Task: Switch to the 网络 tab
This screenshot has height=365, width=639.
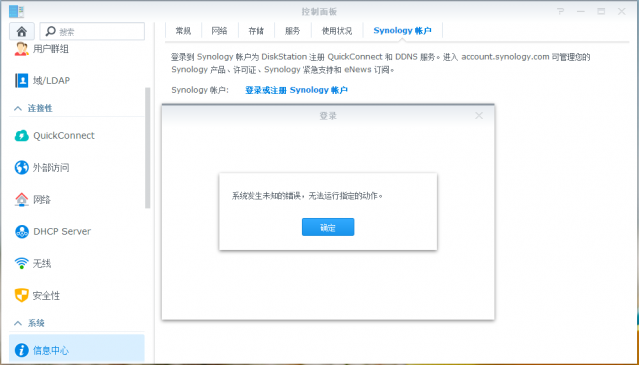Action: [x=219, y=31]
